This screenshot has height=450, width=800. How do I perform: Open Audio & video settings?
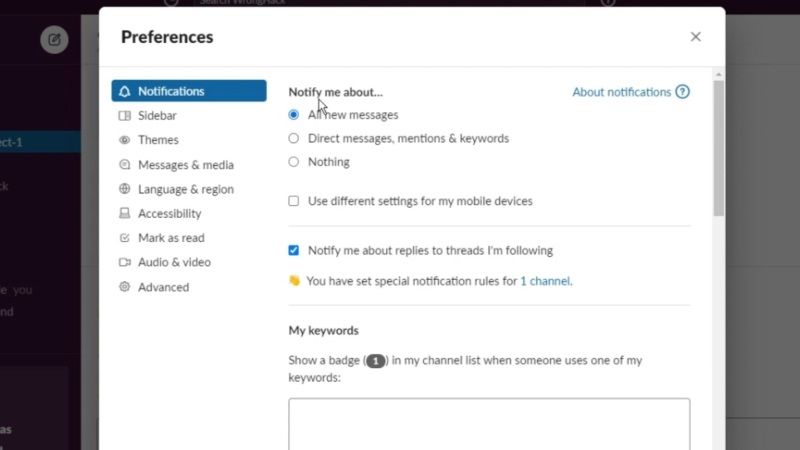coord(189,262)
